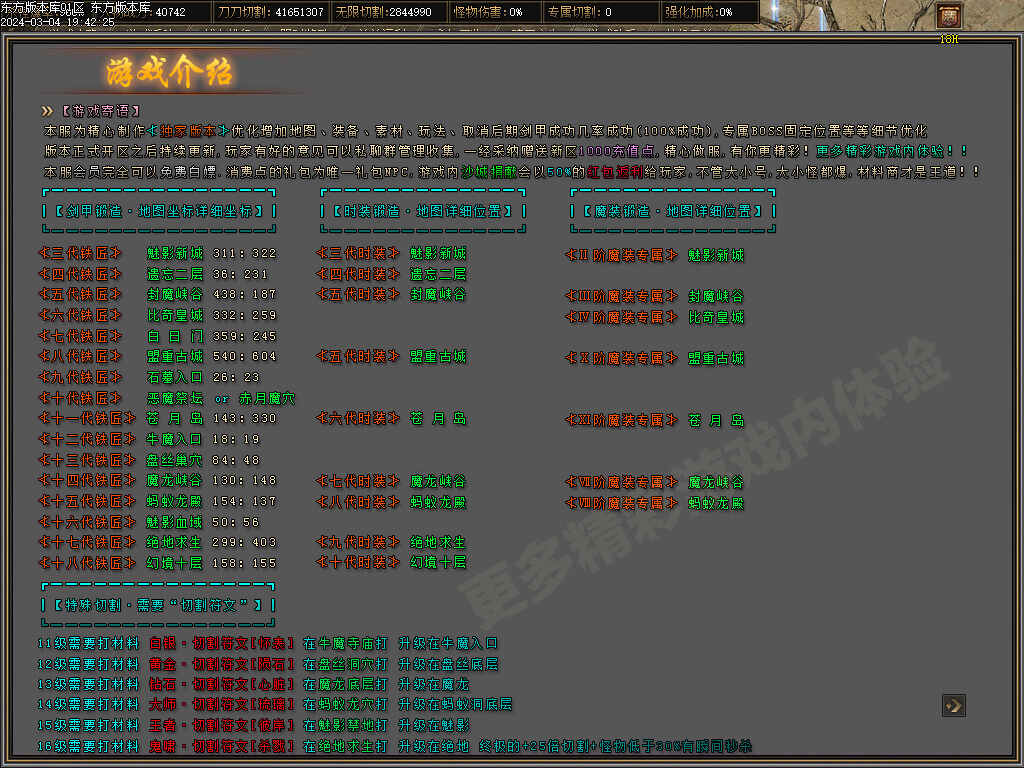Select the VII阶魔装专属 link
Viewport: 1024px width, 768px height.
point(621,483)
